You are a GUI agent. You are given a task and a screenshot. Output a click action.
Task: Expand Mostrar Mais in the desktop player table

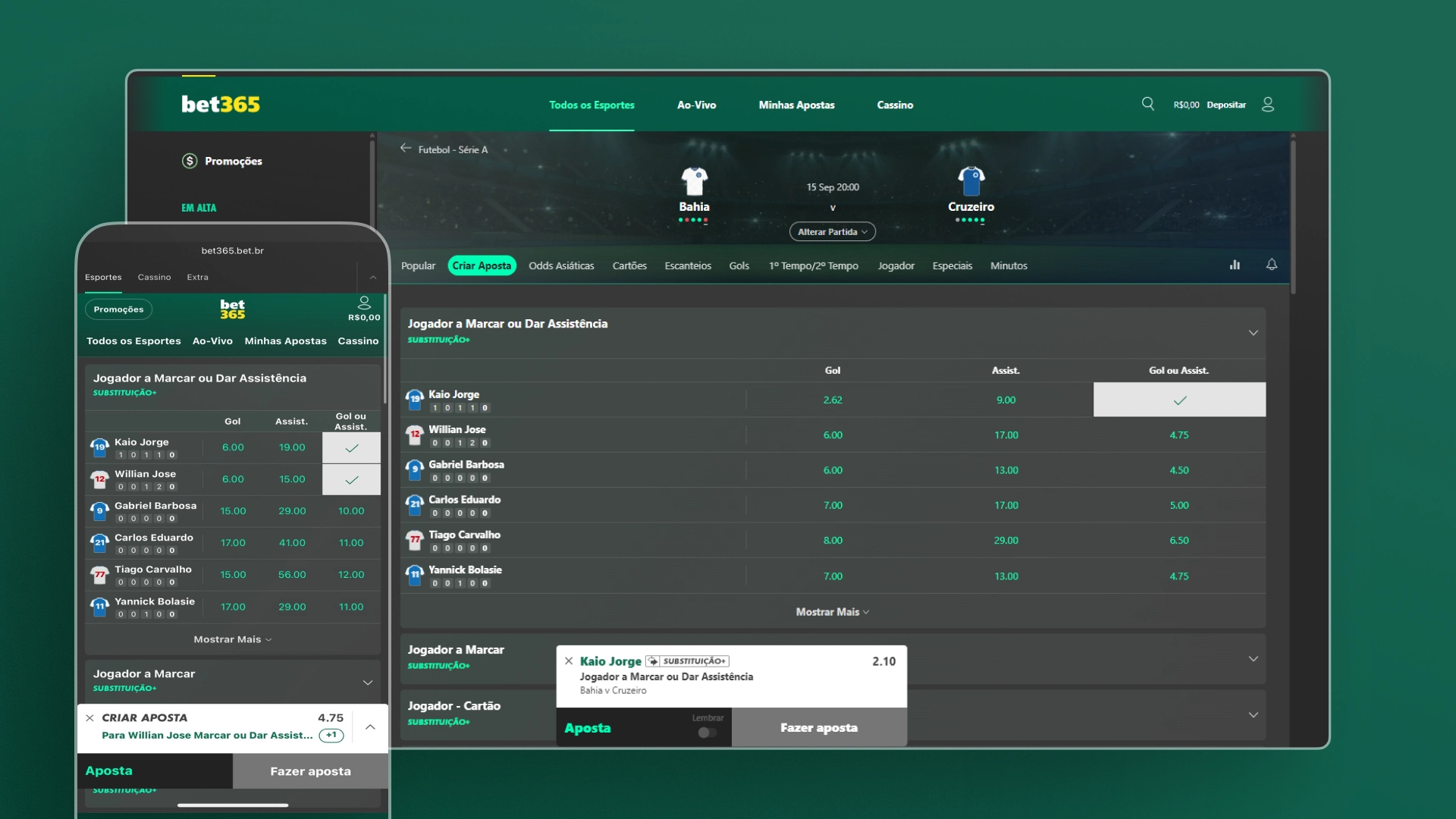(832, 611)
